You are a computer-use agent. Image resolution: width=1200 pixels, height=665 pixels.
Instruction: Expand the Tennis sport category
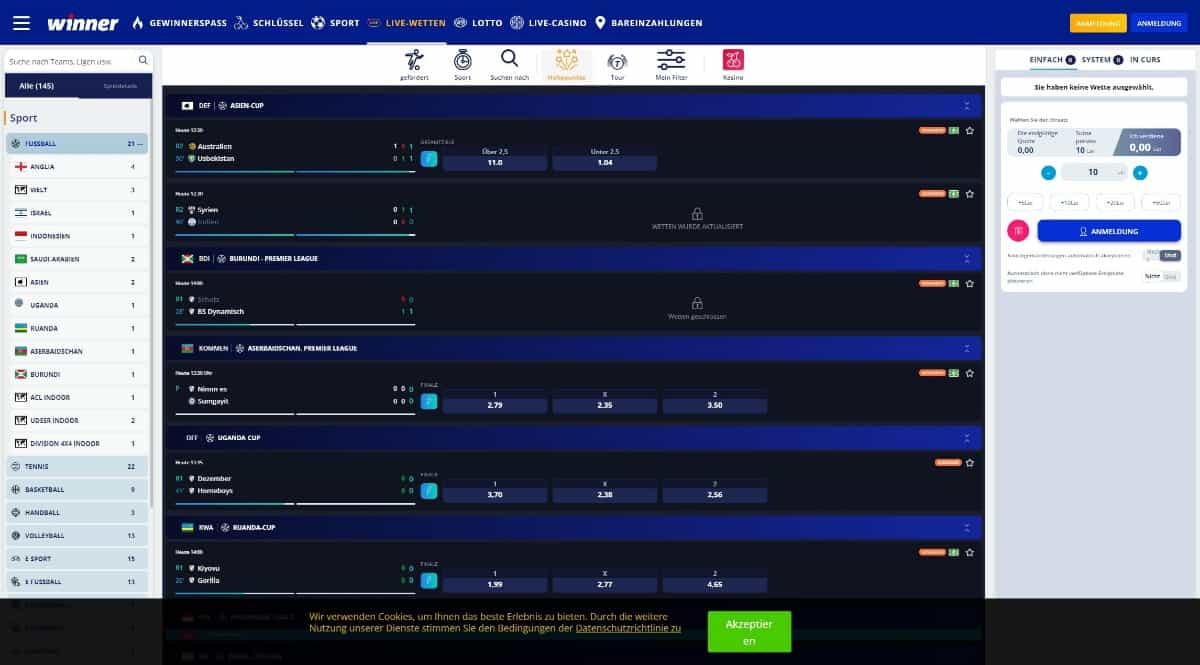click(x=77, y=466)
